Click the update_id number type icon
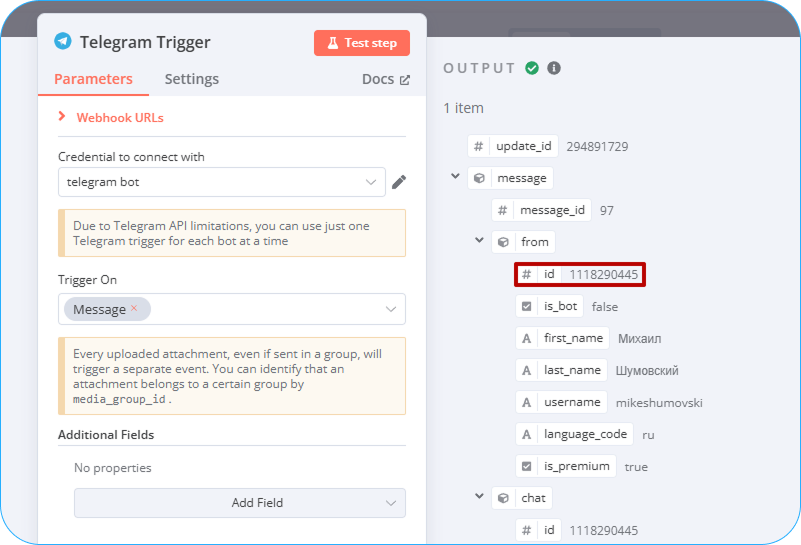Screen dimensions: 801x545 tap(479, 147)
